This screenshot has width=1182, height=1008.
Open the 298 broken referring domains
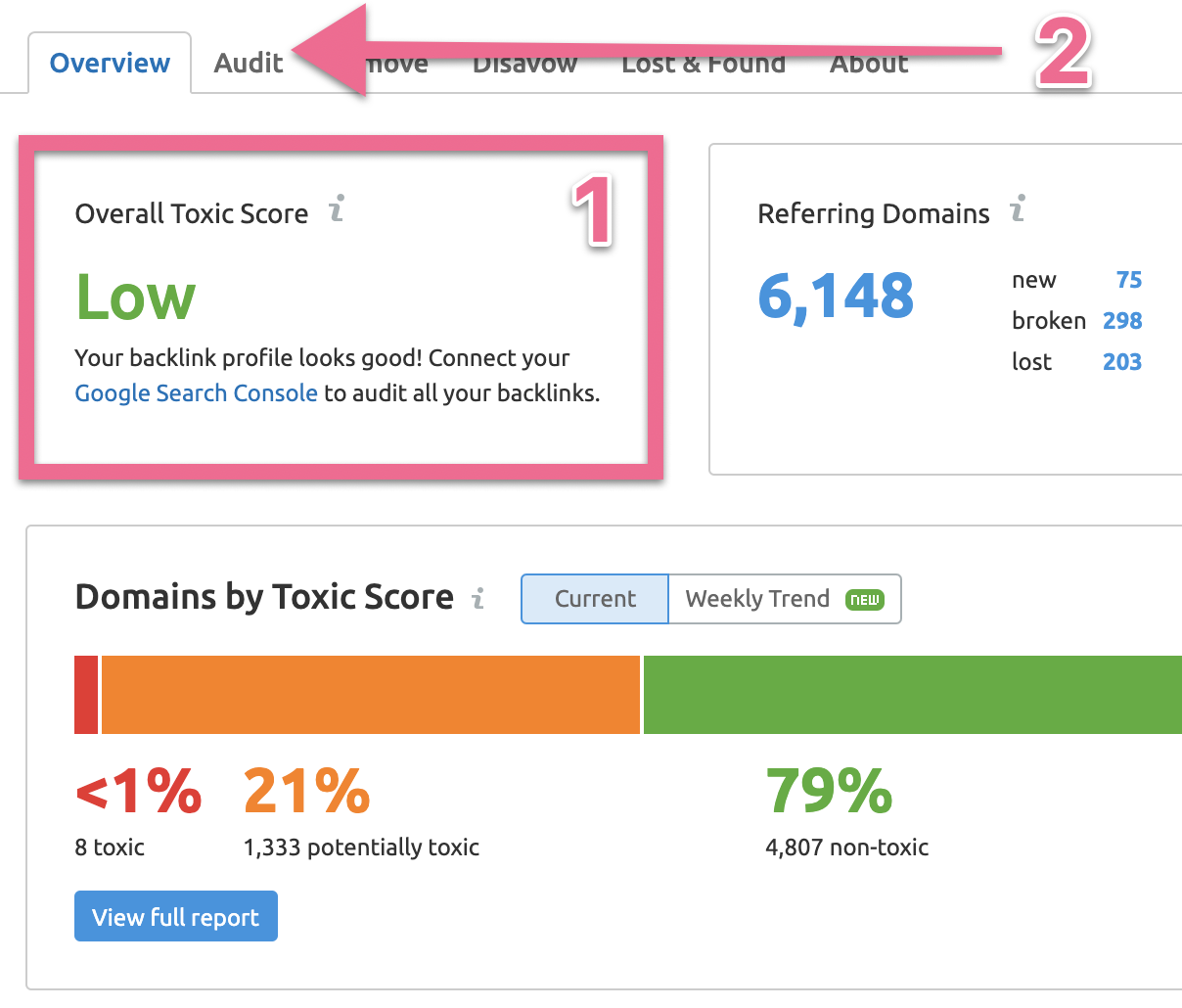tap(1121, 321)
